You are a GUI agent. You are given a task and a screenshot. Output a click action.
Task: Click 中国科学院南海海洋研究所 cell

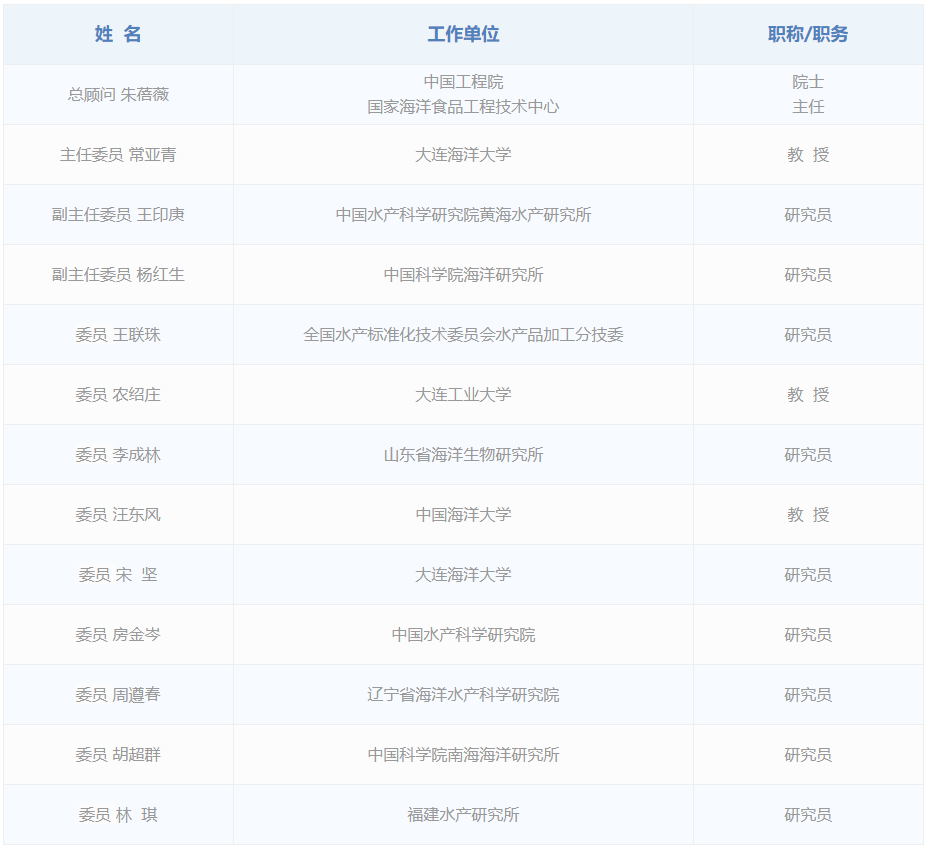coord(463,754)
